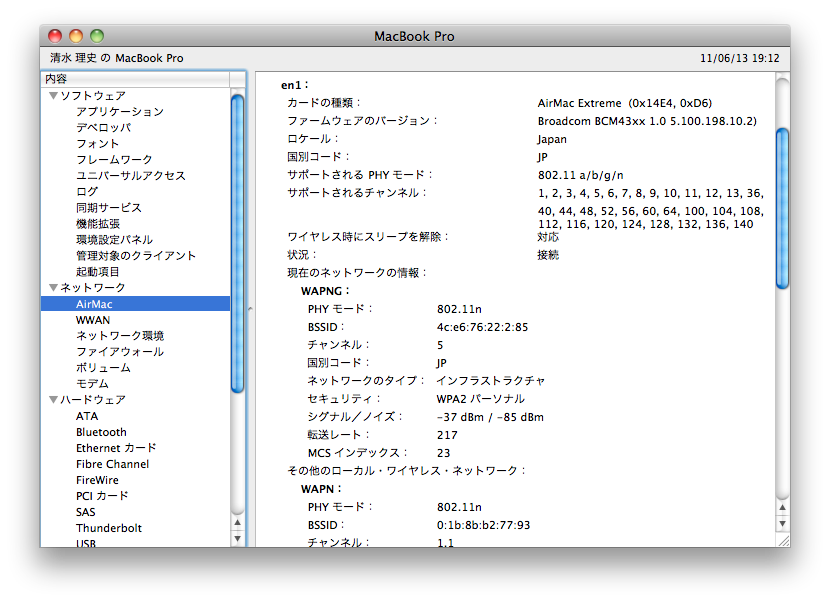Click the 802.11 a/b/g/n PHY mode value
This screenshot has height=602, width=830.
tap(581, 175)
